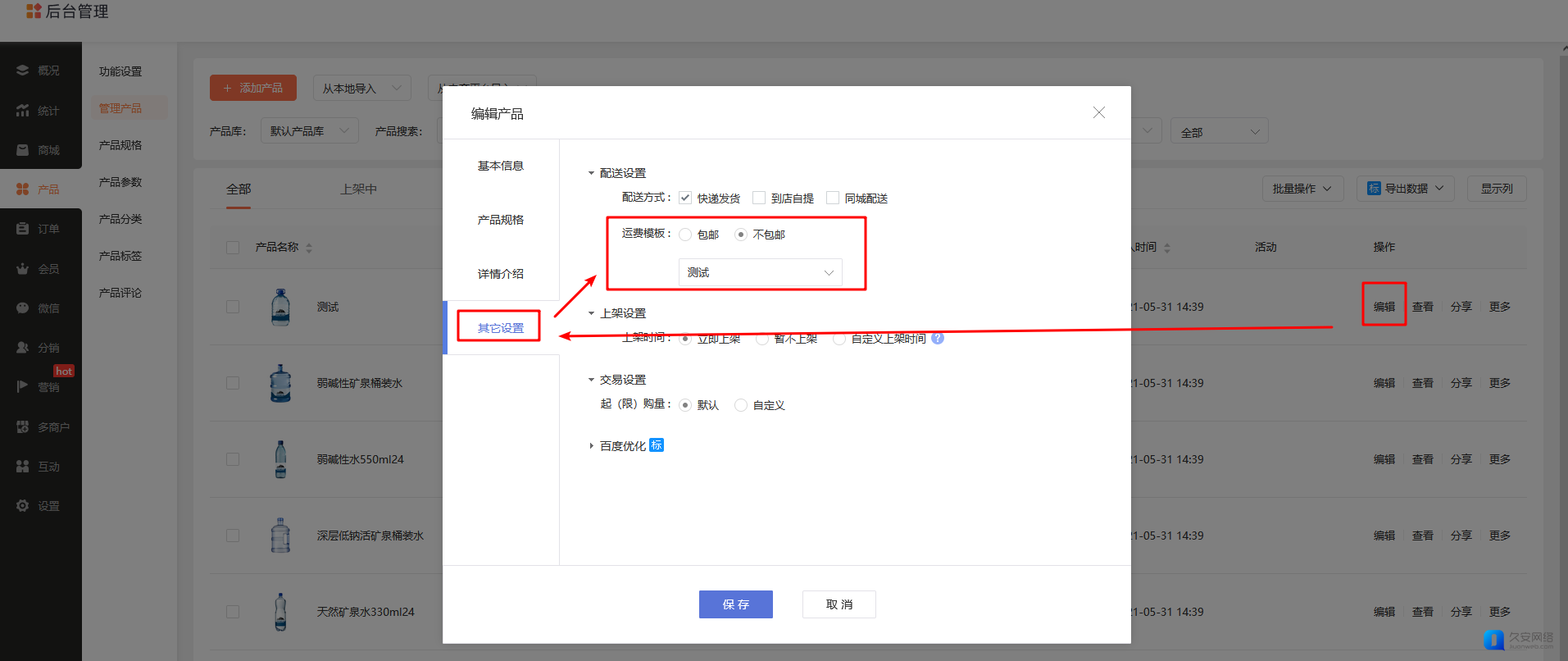Switch to the 基本信息 tab
Screen dimensions: 1568x661
pyautogui.click(x=500, y=166)
